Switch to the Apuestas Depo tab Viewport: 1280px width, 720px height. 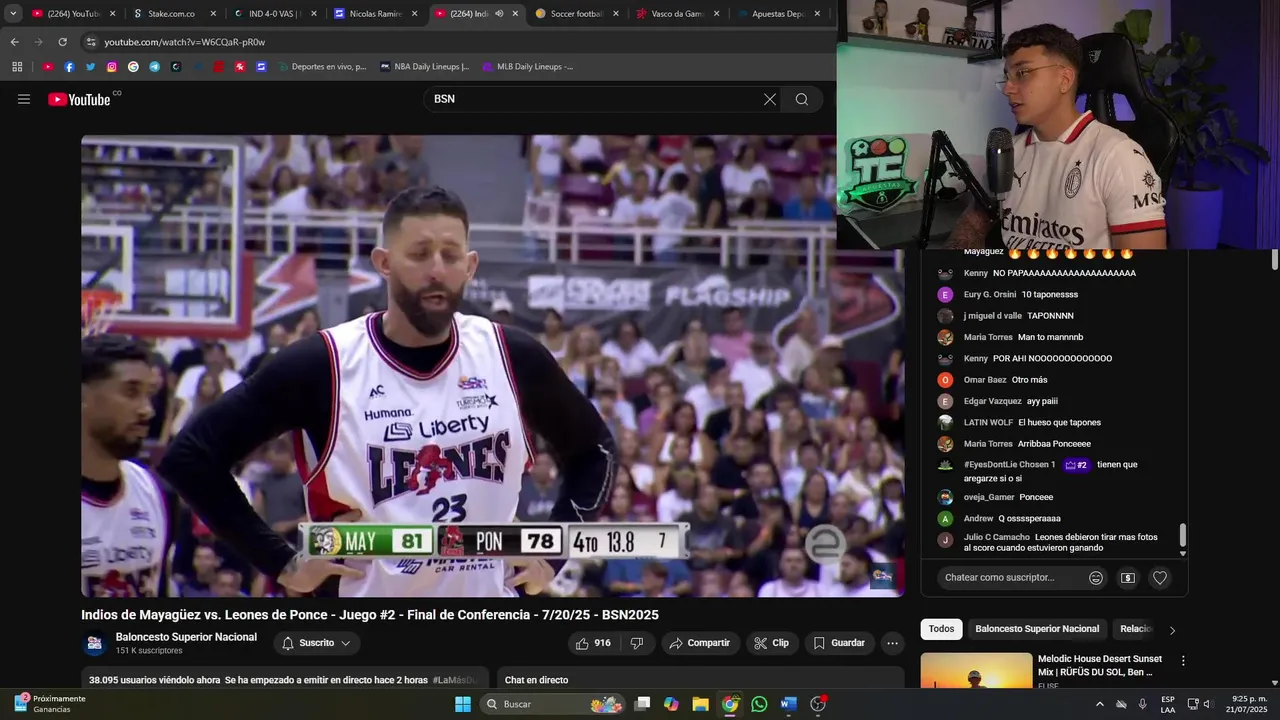778,14
